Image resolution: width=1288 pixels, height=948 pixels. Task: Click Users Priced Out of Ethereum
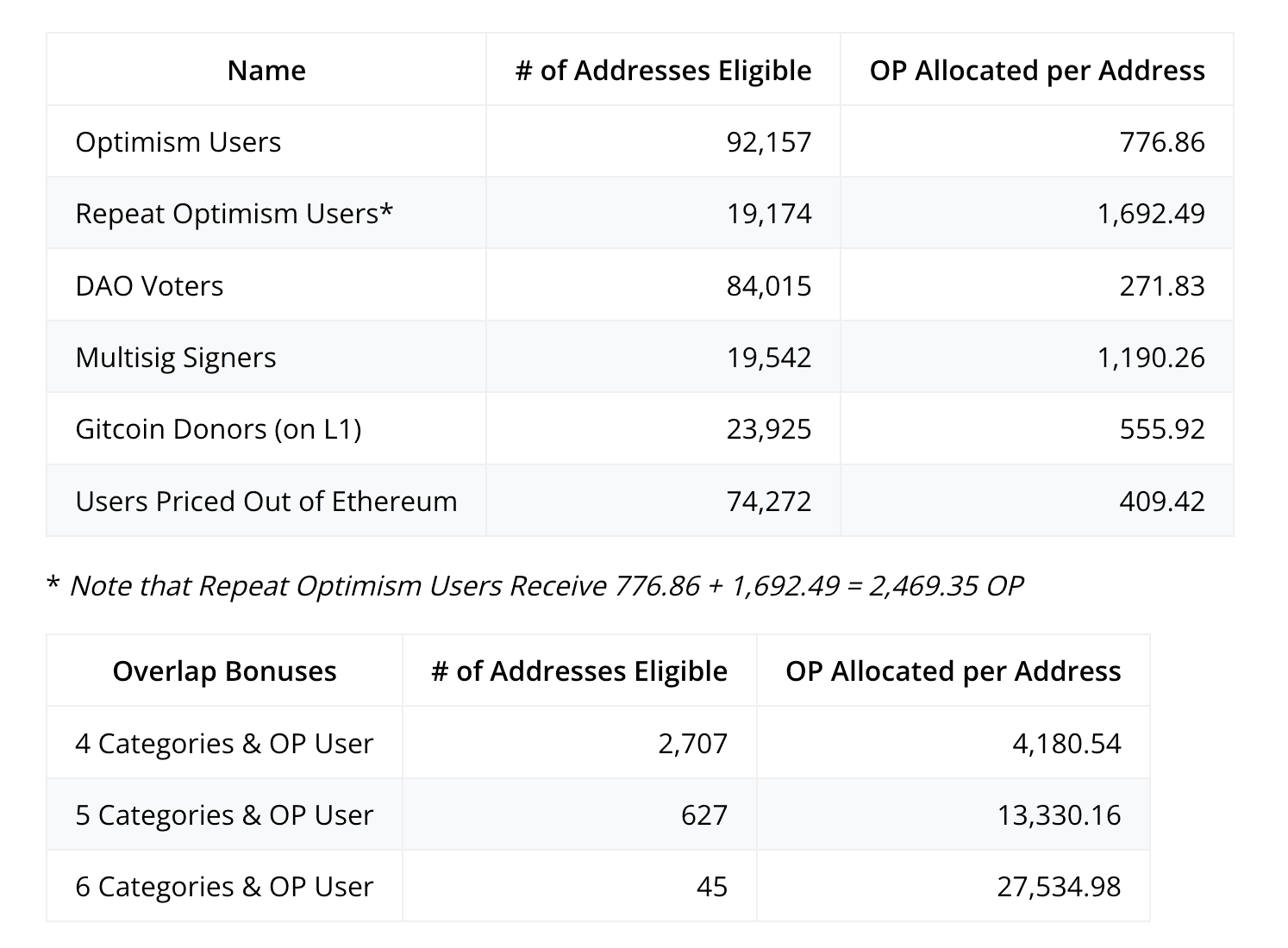click(266, 502)
